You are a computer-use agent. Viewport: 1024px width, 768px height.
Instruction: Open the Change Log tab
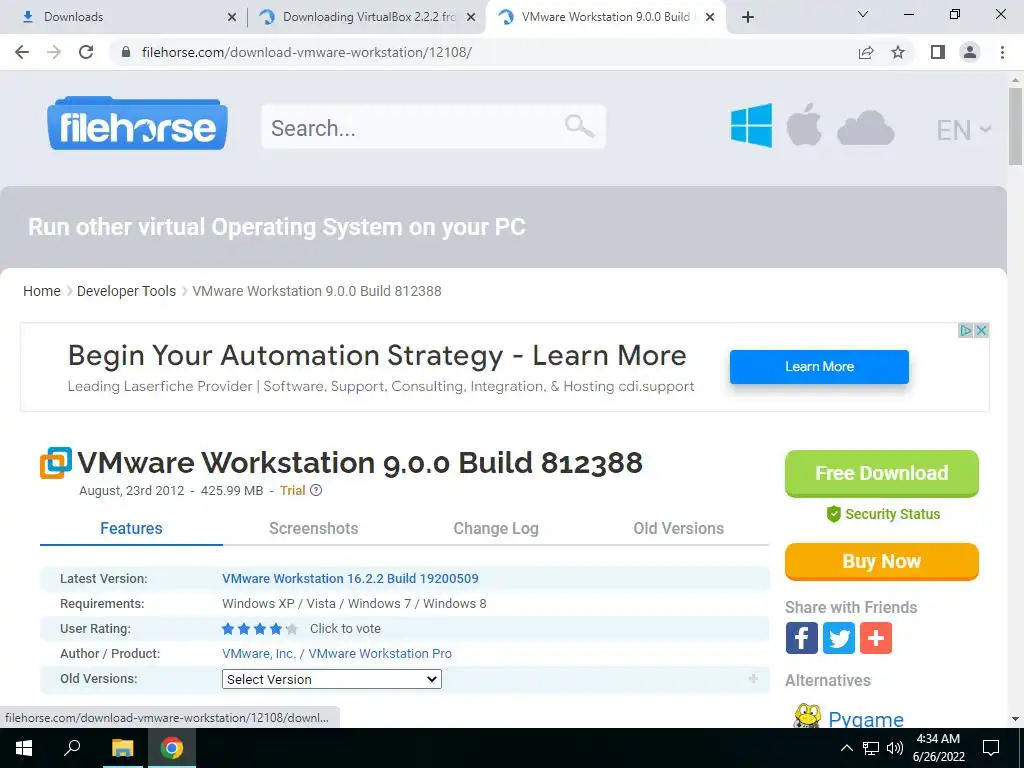[x=496, y=528]
